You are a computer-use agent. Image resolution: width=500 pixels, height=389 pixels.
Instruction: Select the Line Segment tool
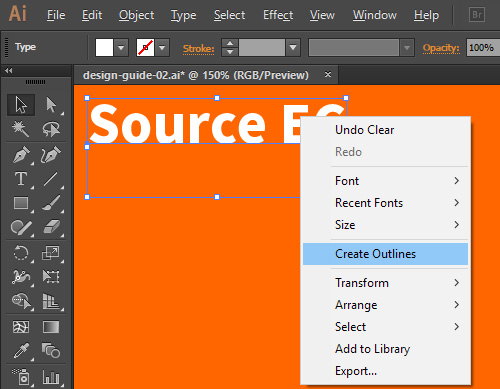tap(51, 179)
